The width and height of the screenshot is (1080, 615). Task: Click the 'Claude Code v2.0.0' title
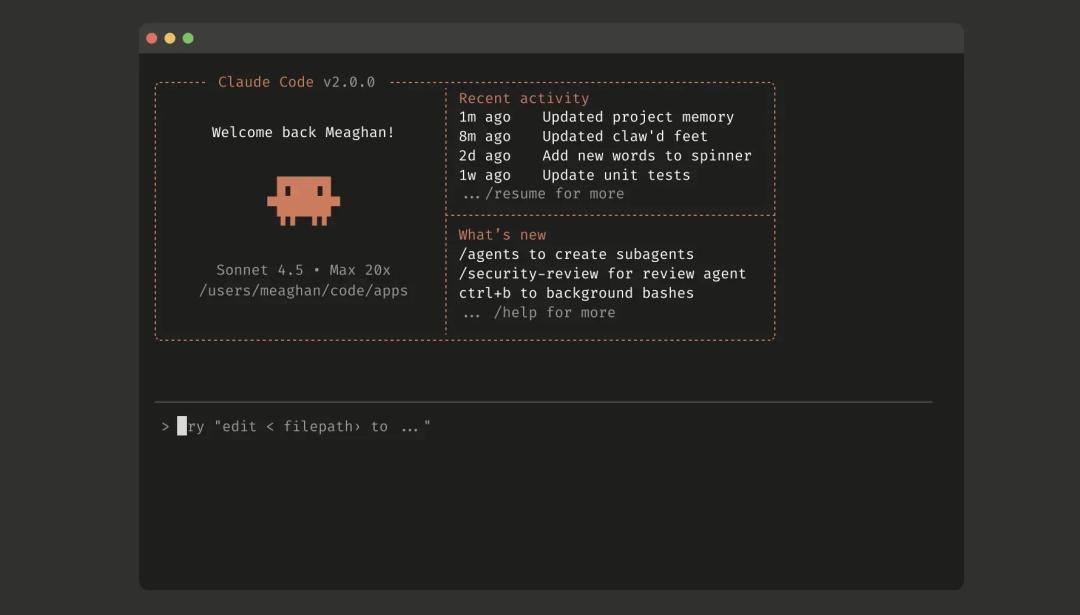(x=296, y=82)
